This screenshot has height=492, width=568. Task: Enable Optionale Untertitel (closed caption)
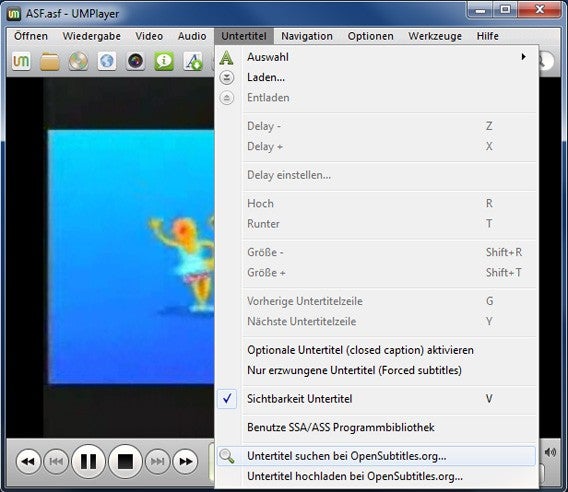point(376,350)
